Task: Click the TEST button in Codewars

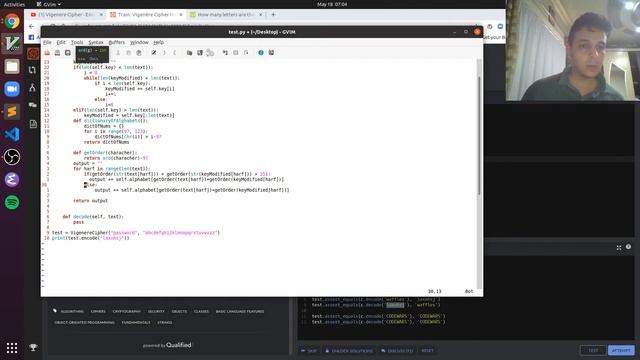Action: (x=593, y=350)
